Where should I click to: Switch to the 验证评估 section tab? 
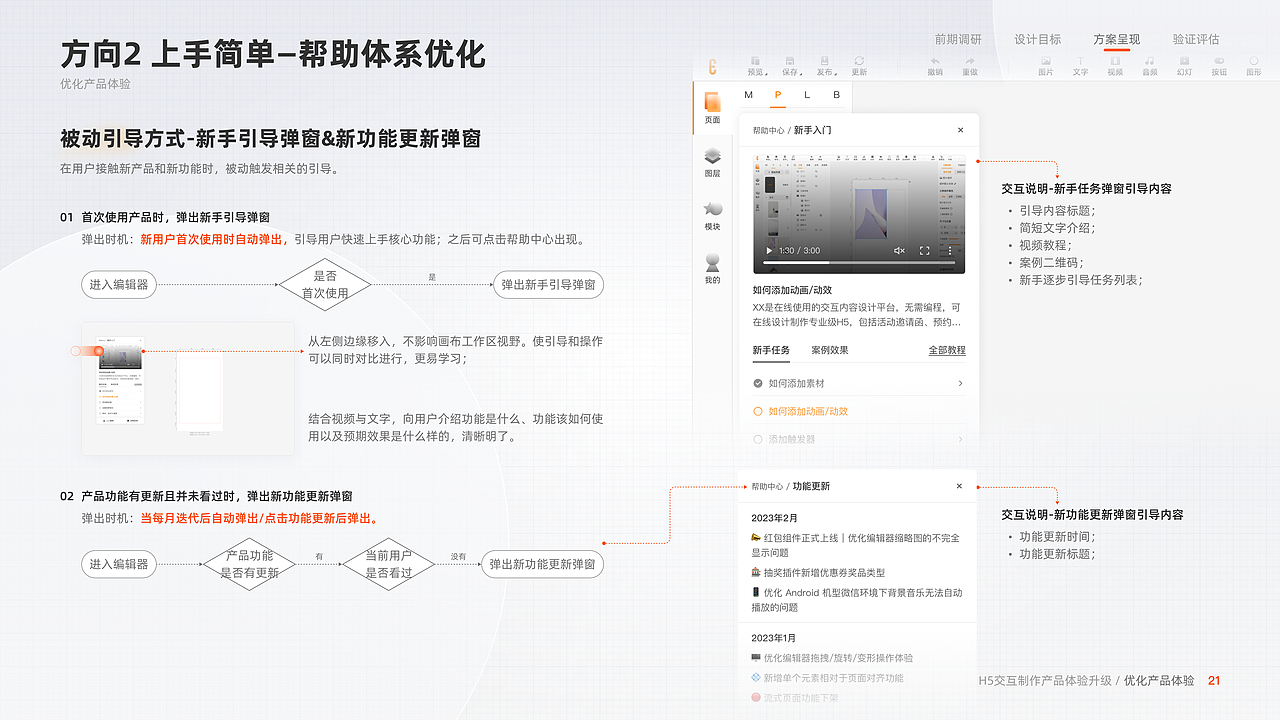point(1198,40)
